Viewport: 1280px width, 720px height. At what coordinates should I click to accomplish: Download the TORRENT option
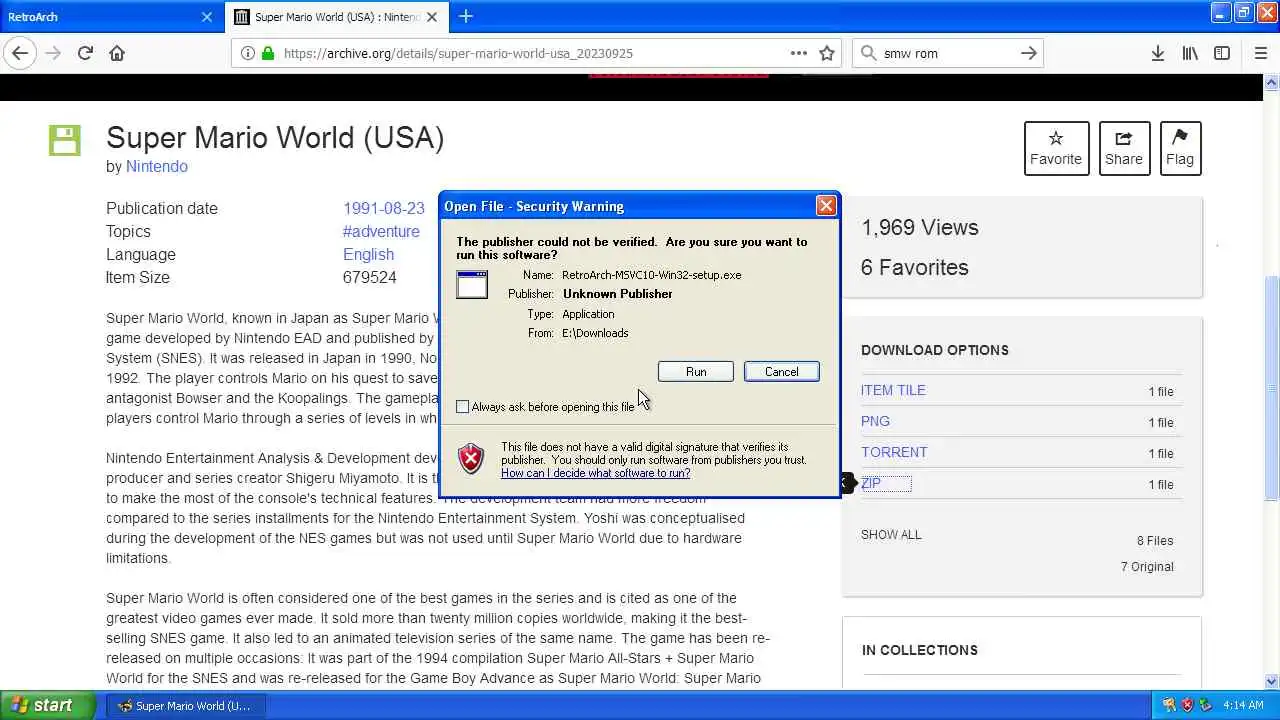[x=894, y=452]
